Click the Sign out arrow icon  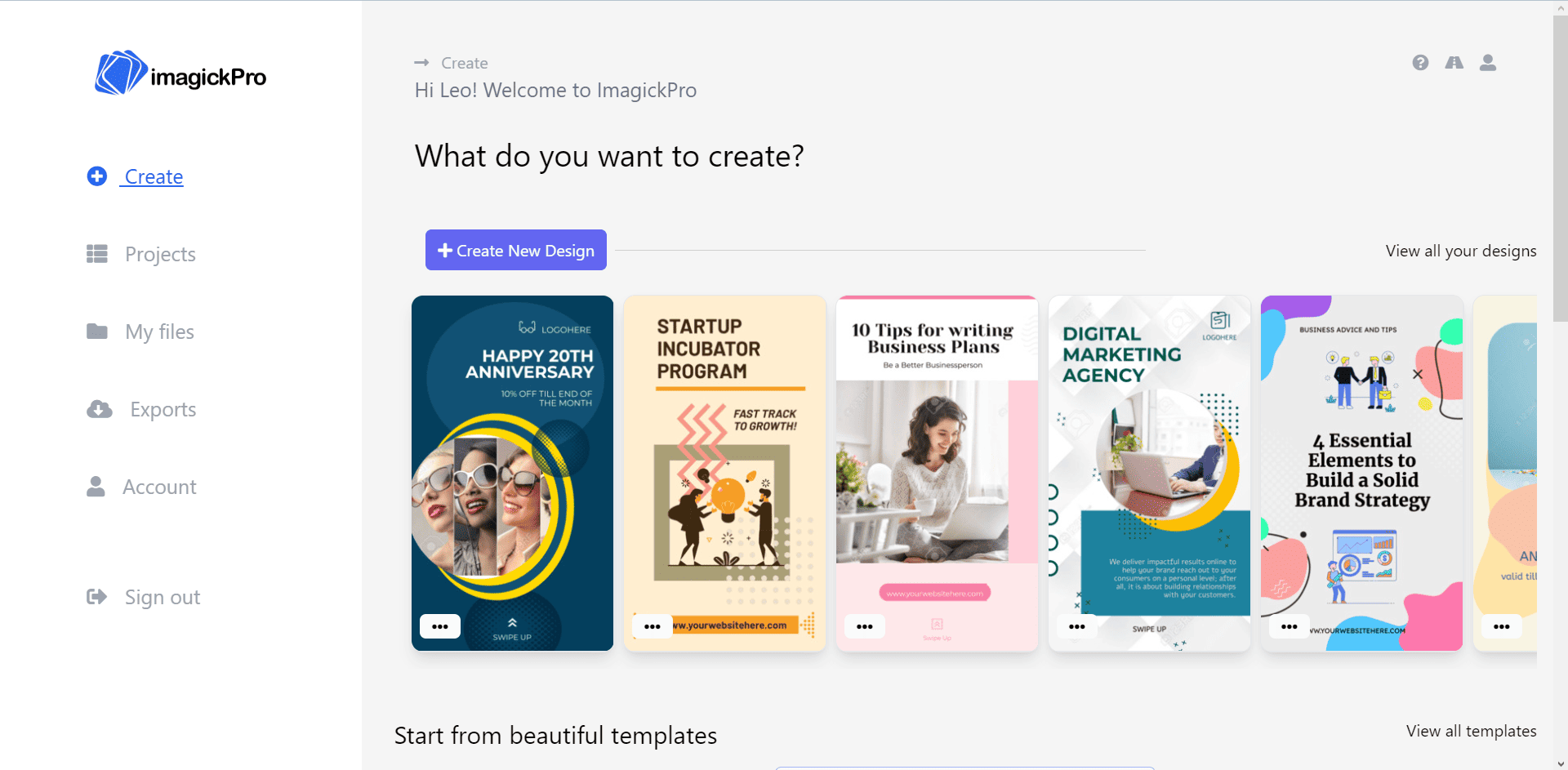coord(97,597)
